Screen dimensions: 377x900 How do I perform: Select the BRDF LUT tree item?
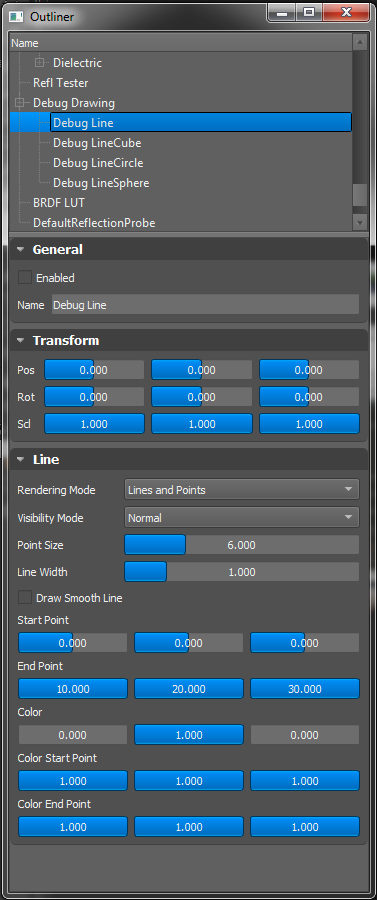tap(59, 203)
